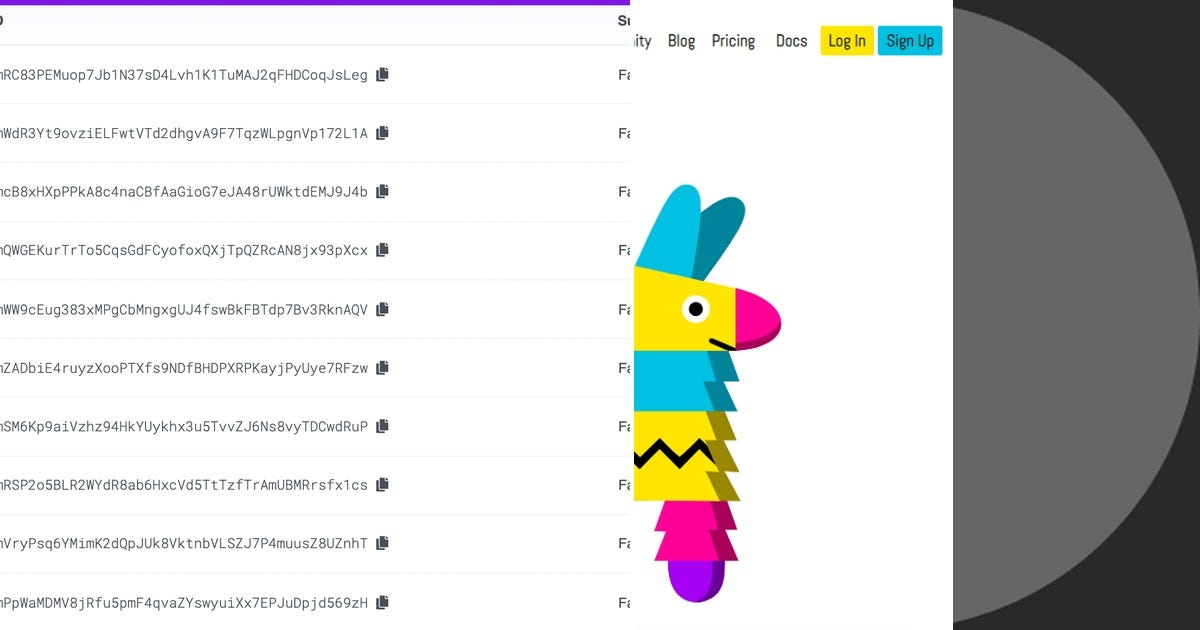The width and height of the screenshot is (1200, 630).
Task: Copy the key ending in PyUye7RFzw
Action: tap(381, 367)
